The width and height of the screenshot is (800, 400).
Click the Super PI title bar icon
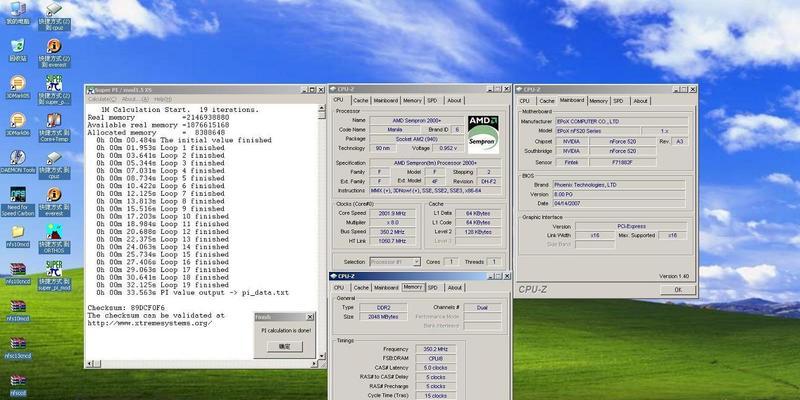point(91,90)
